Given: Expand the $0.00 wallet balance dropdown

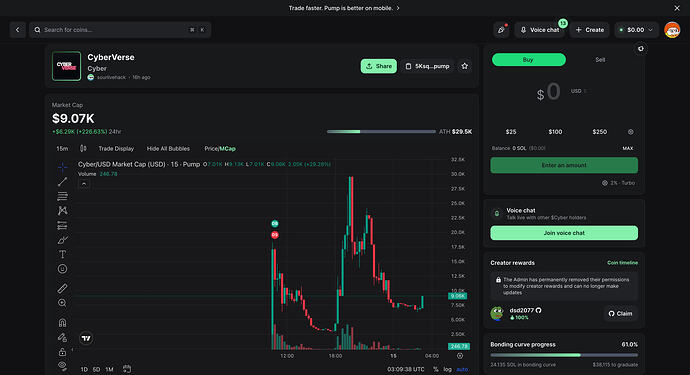Looking at the screenshot, I should click(636, 30).
